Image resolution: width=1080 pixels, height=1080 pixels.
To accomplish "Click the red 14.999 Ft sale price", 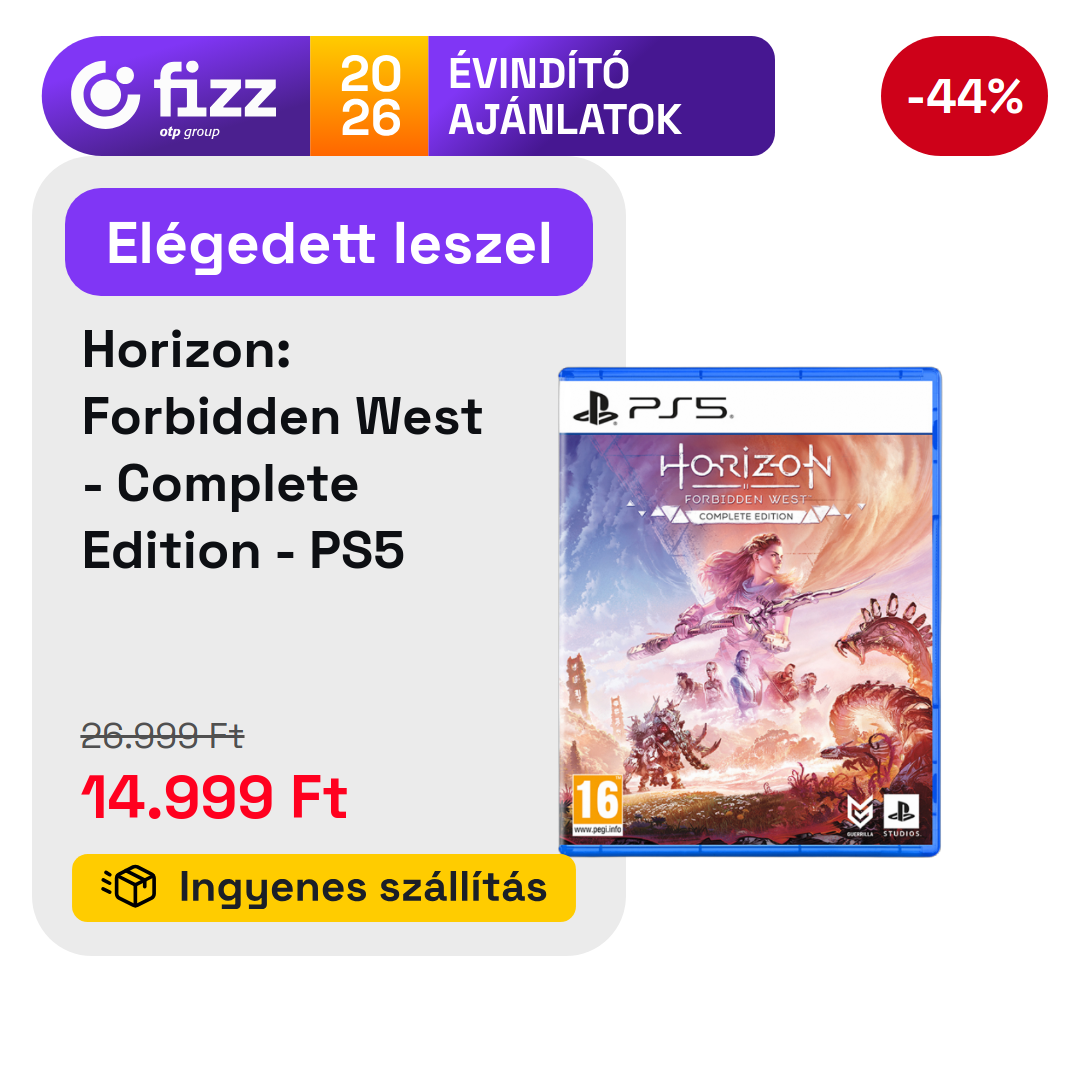I will [214, 797].
